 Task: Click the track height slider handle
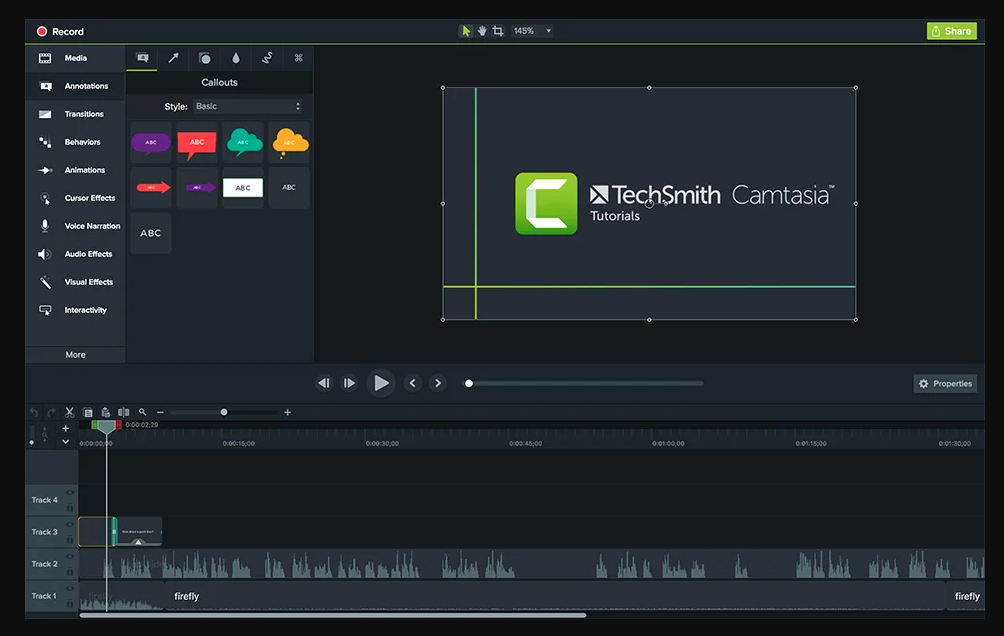[x=32, y=442]
